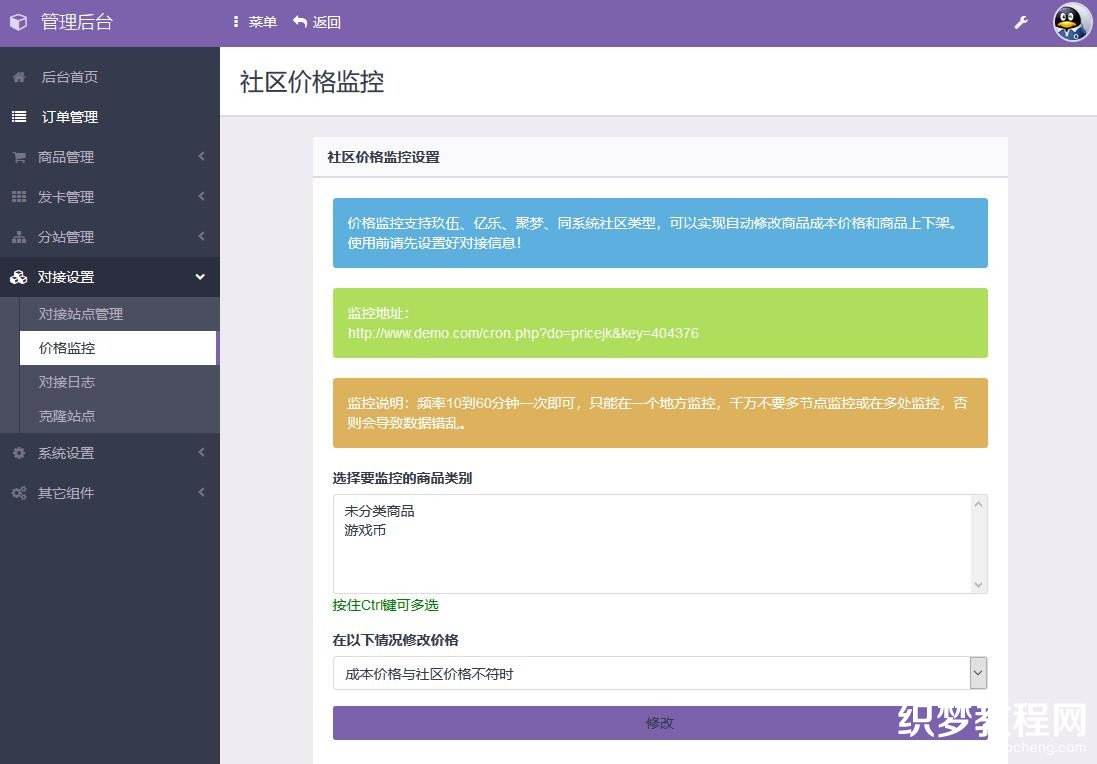1097x764 pixels.
Task: Open the 在以下情况修改价格 dropdown
Action: click(977, 672)
